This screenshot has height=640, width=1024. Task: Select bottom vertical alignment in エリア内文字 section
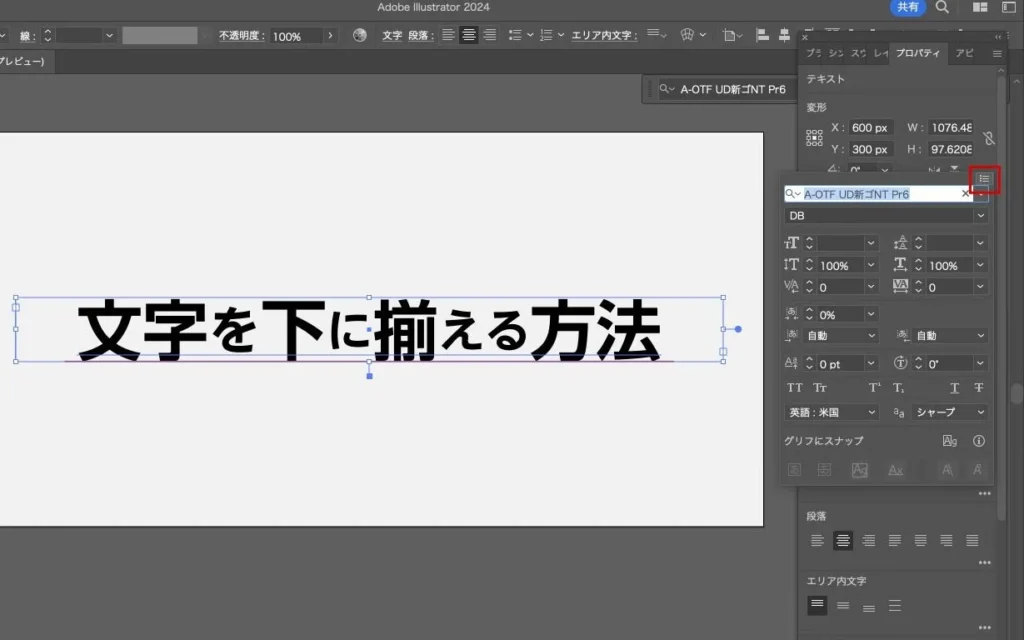[x=870, y=605]
